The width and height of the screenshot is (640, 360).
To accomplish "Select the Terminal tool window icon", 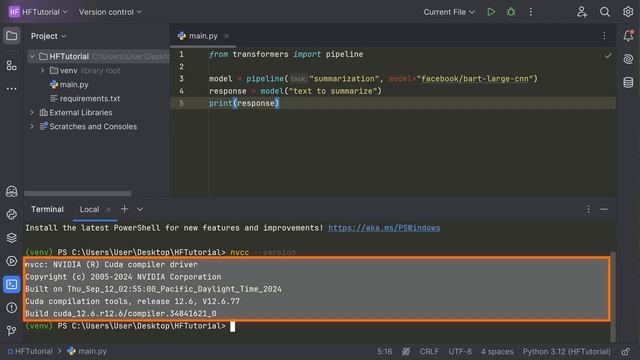I will click(11, 284).
